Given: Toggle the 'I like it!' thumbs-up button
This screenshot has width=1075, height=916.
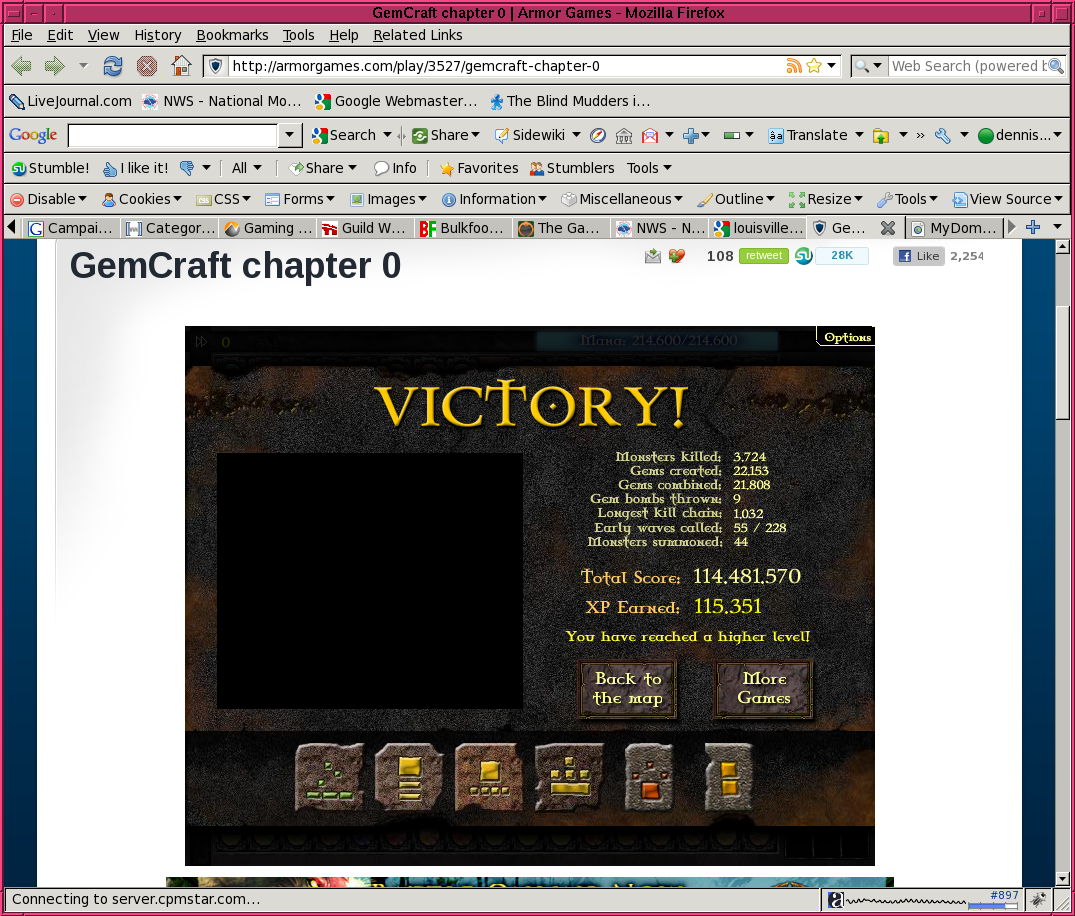Looking at the screenshot, I should pyautogui.click(x=136, y=168).
